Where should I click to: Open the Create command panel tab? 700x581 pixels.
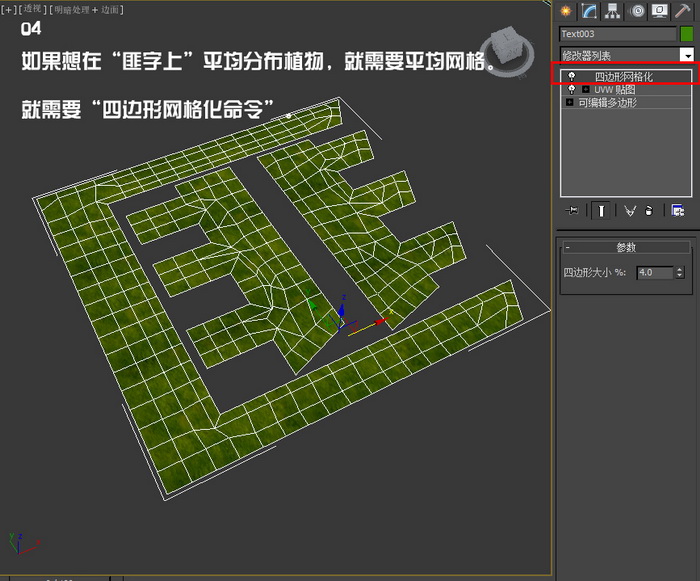coord(566,11)
